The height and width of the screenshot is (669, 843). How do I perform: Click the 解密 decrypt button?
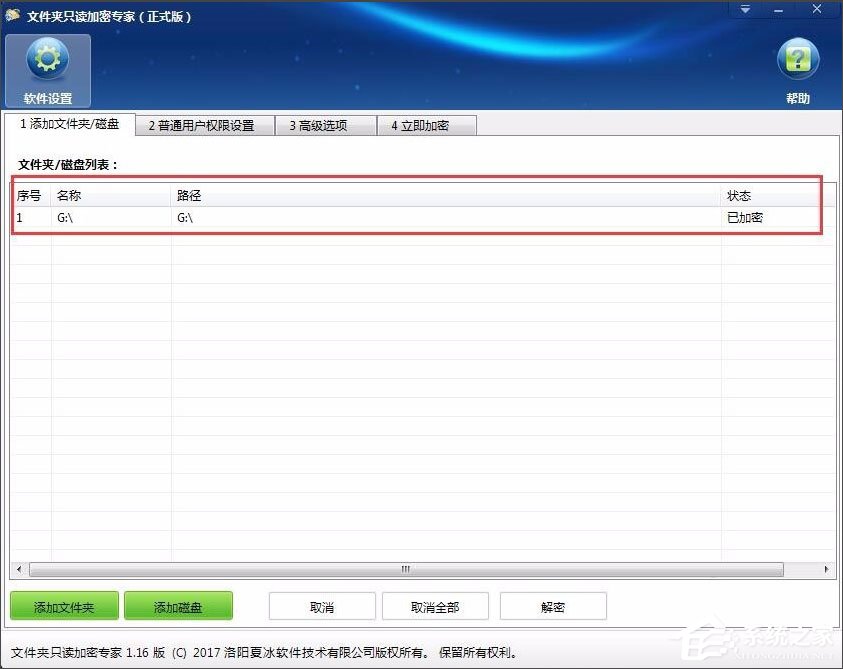pyautogui.click(x=552, y=606)
